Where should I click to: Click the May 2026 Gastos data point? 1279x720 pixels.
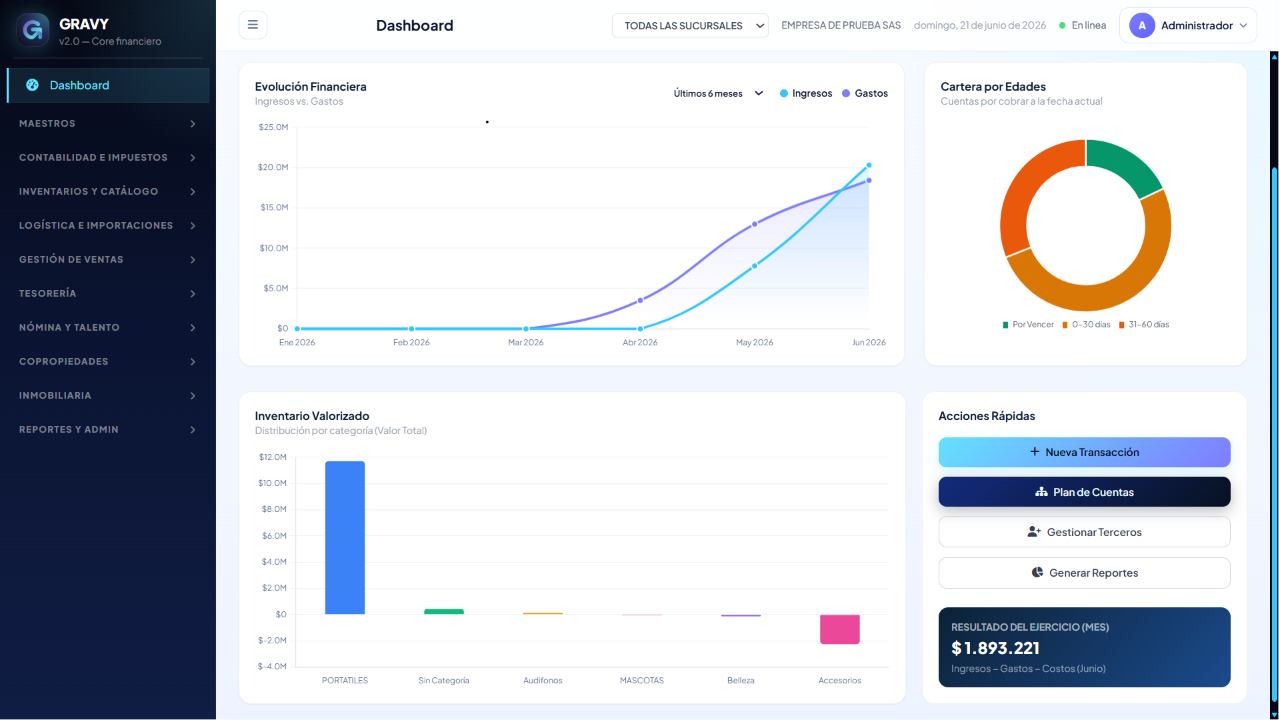pos(754,224)
